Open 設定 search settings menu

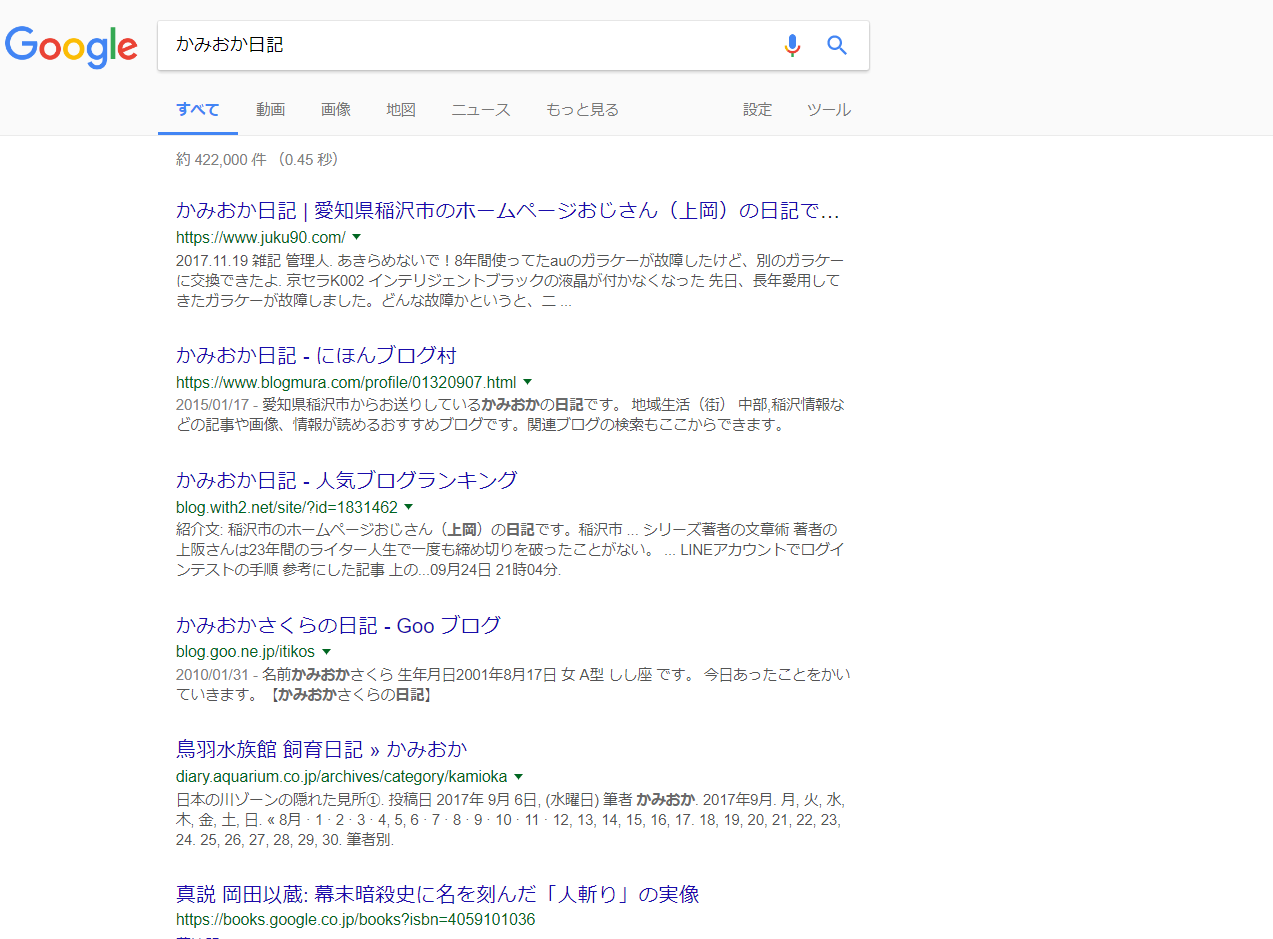[757, 110]
